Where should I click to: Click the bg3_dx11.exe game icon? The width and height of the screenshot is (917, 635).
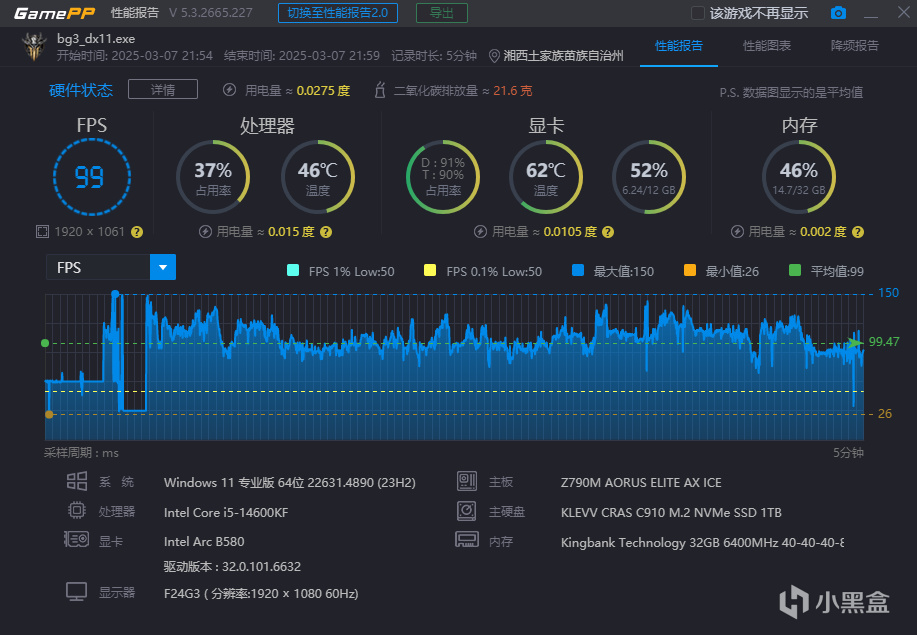point(34,47)
